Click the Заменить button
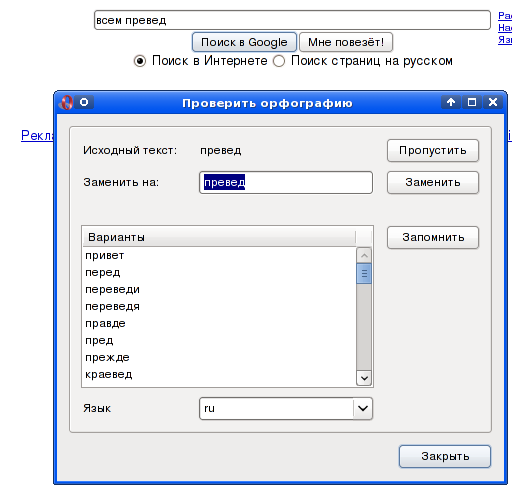The image size is (512, 488). [x=433, y=183]
